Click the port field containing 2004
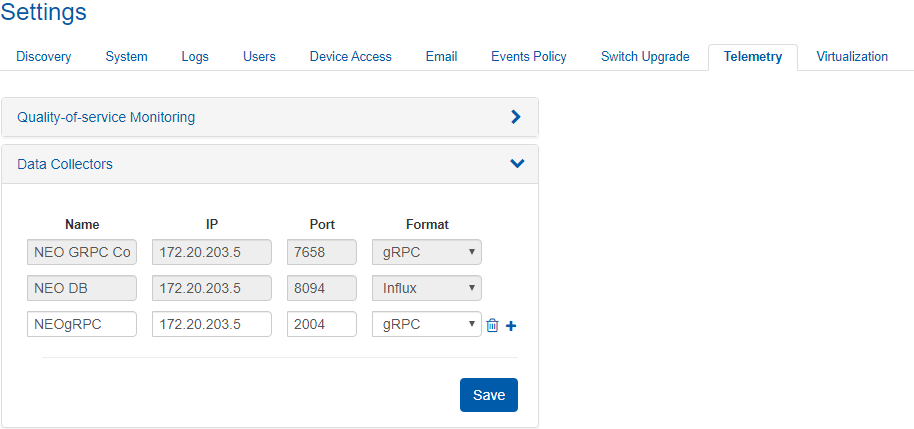Viewport: 914px width, 429px height. pyautogui.click(x=322, y=324)
